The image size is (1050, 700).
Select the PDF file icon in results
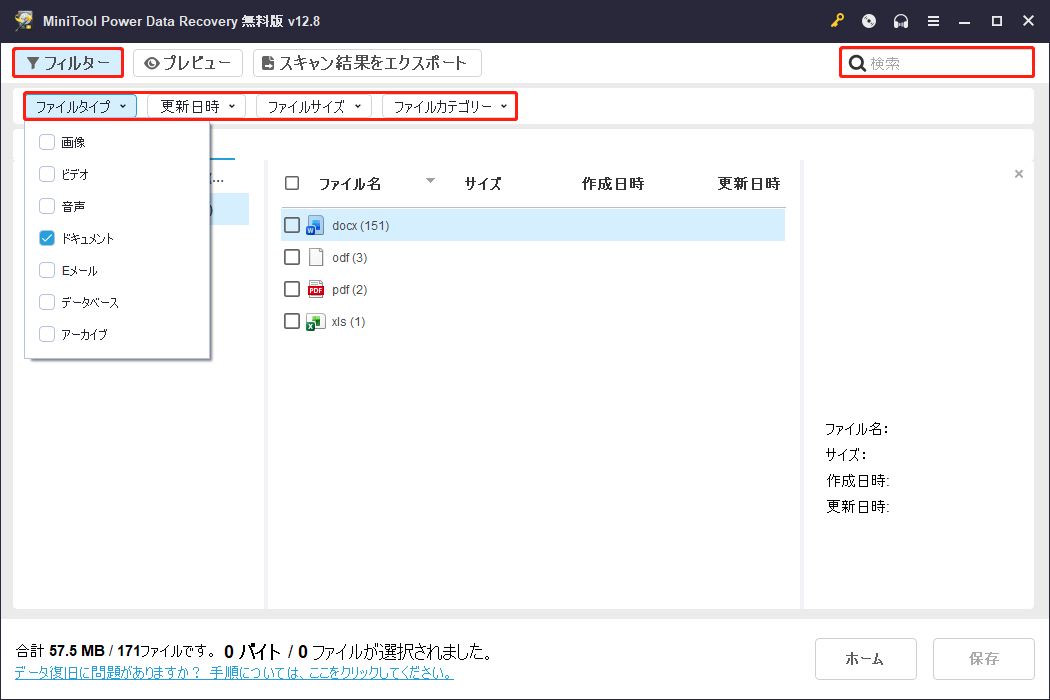[x=314, y=289]
